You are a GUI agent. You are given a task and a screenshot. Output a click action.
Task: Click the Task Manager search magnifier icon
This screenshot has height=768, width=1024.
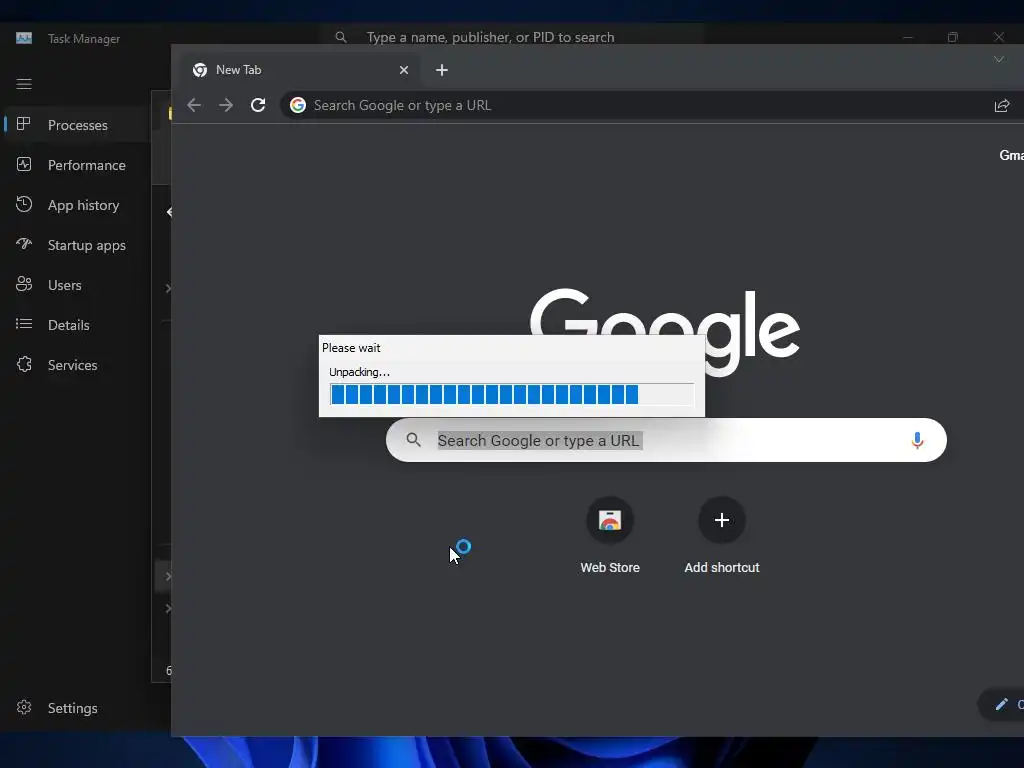[x=341, y=37]
